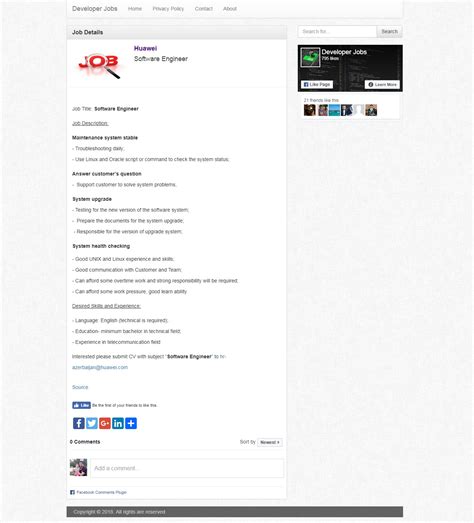The width and height of the screenshot is (474, 523).
Task: Share job on Facebook icon
Action: coord(78,423)
